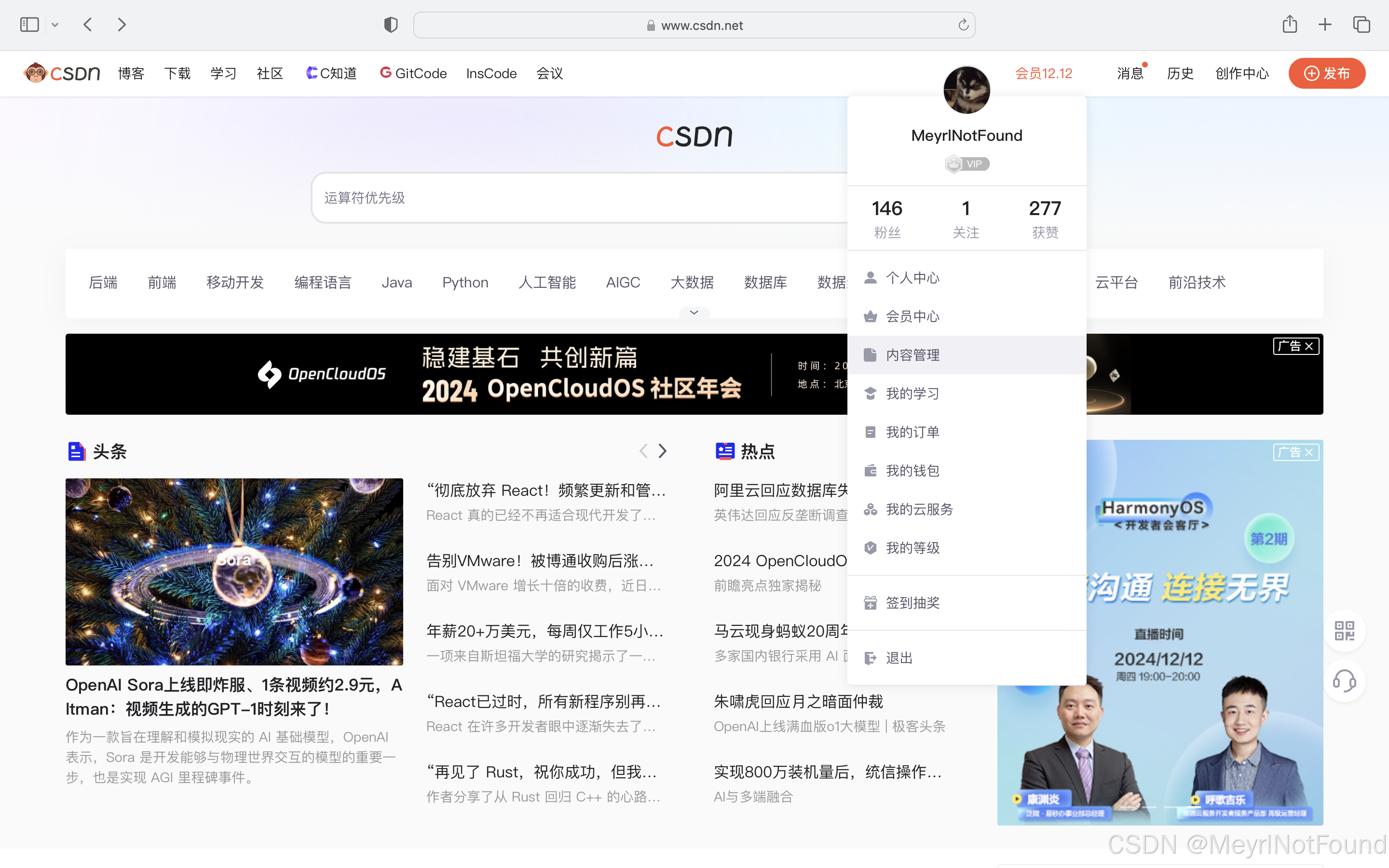The width and height of the screenshot is (1389, 868).
Task: Open 我的订单 menu entry
Action: (967, 432)
